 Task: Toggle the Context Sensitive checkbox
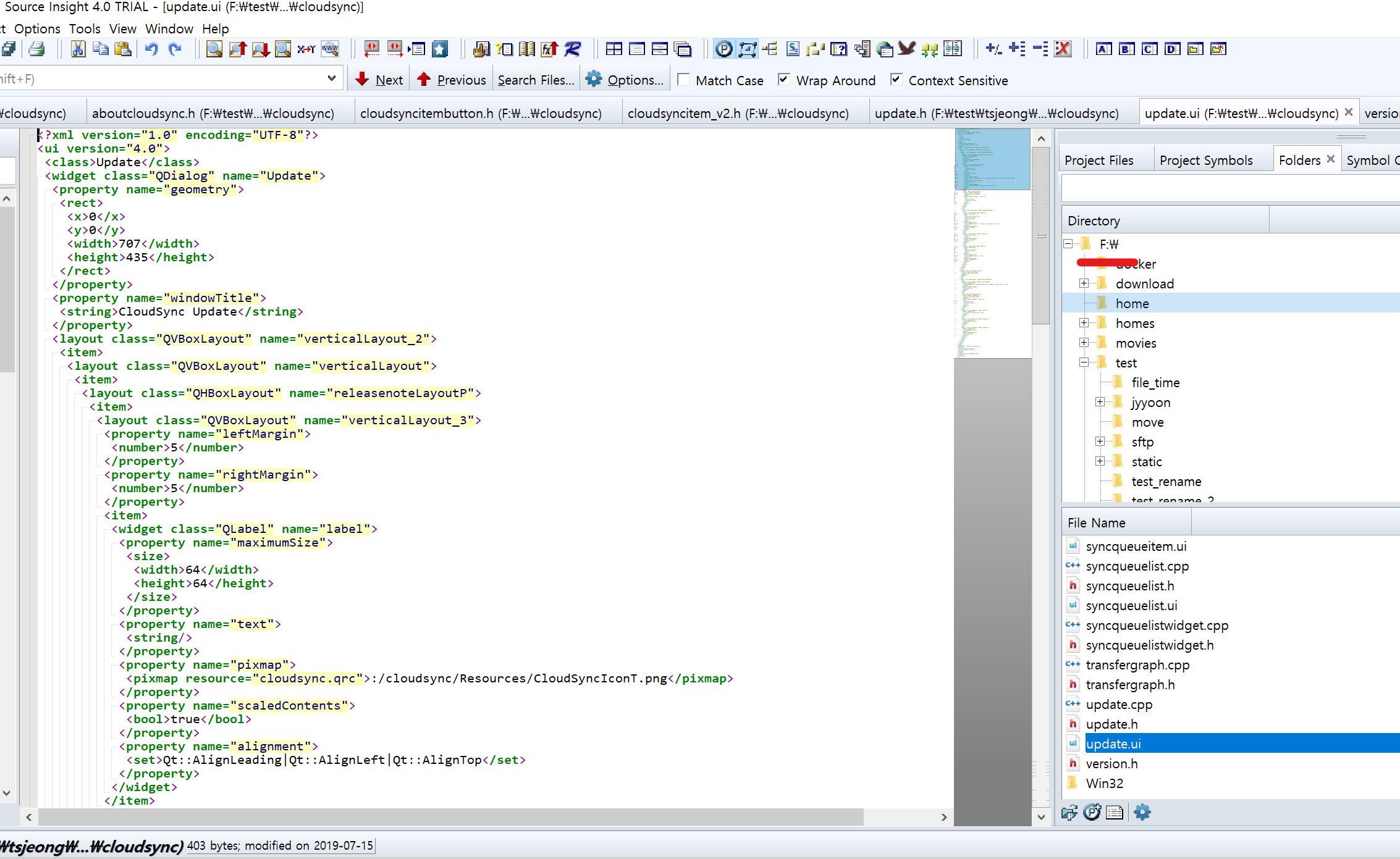pos(896,80)
